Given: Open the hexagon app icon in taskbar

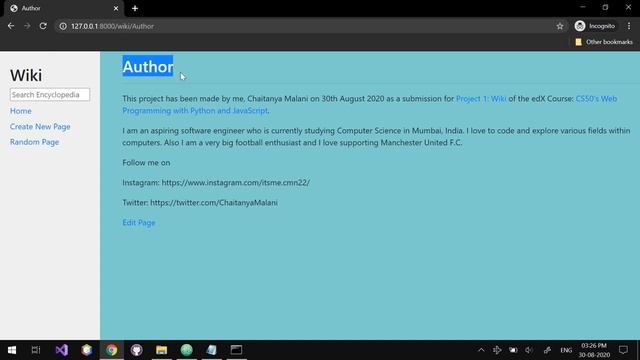Looking at the screenshot, I should pyautogui.click(x=87, y=350).
